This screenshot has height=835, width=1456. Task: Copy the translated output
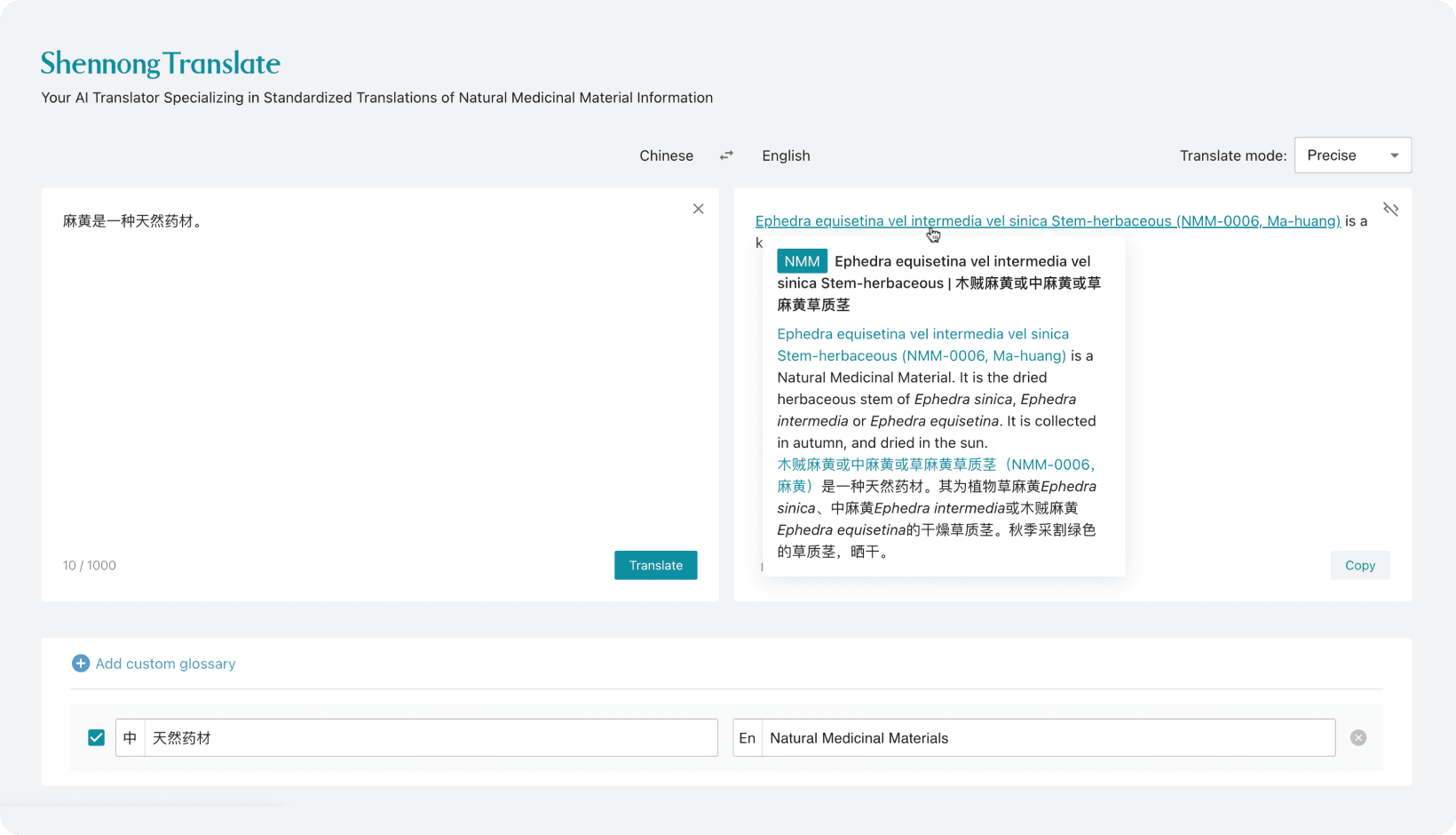pos(1359,566)
